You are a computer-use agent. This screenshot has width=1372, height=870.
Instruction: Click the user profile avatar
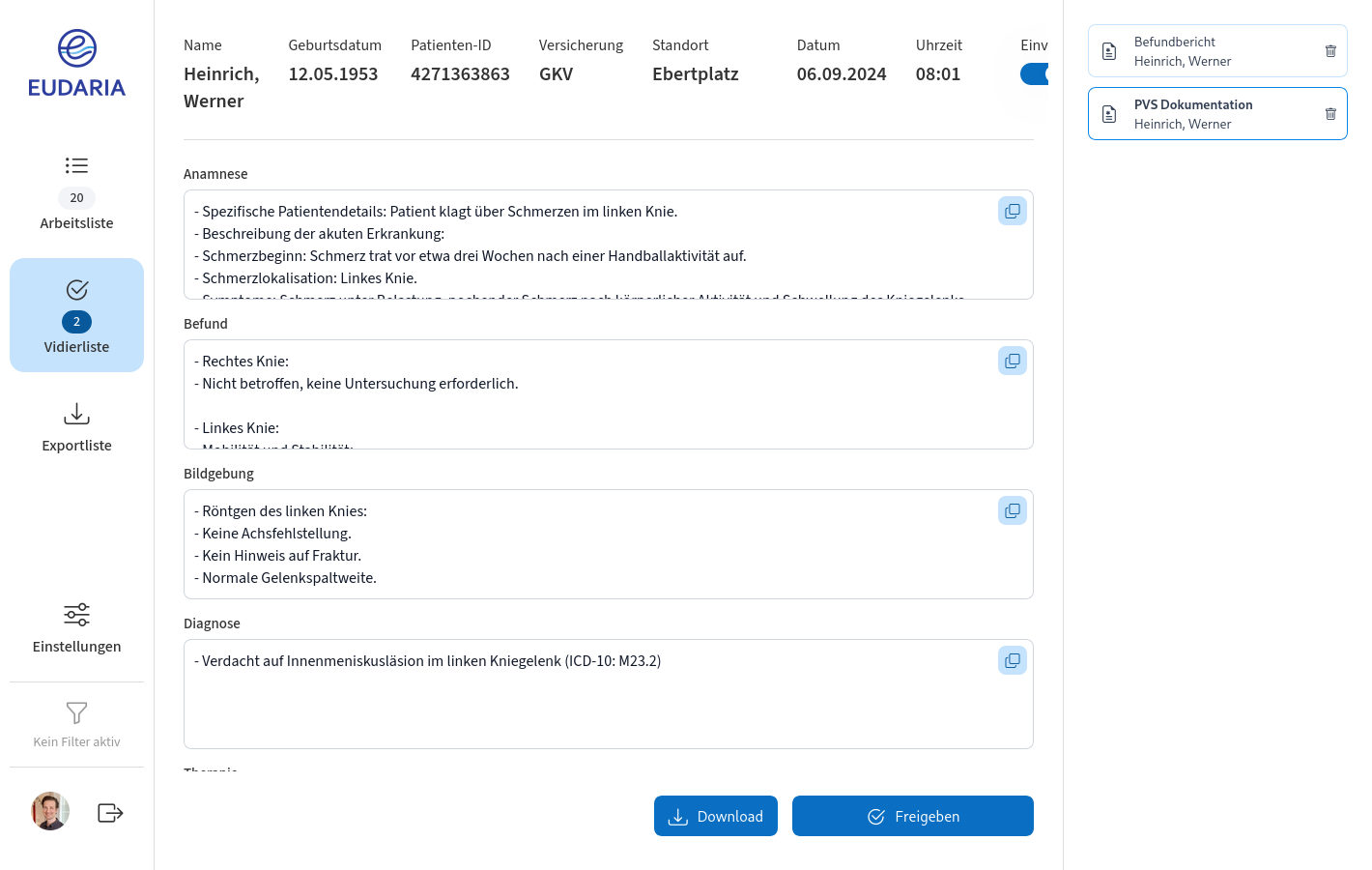pos(50,811)
